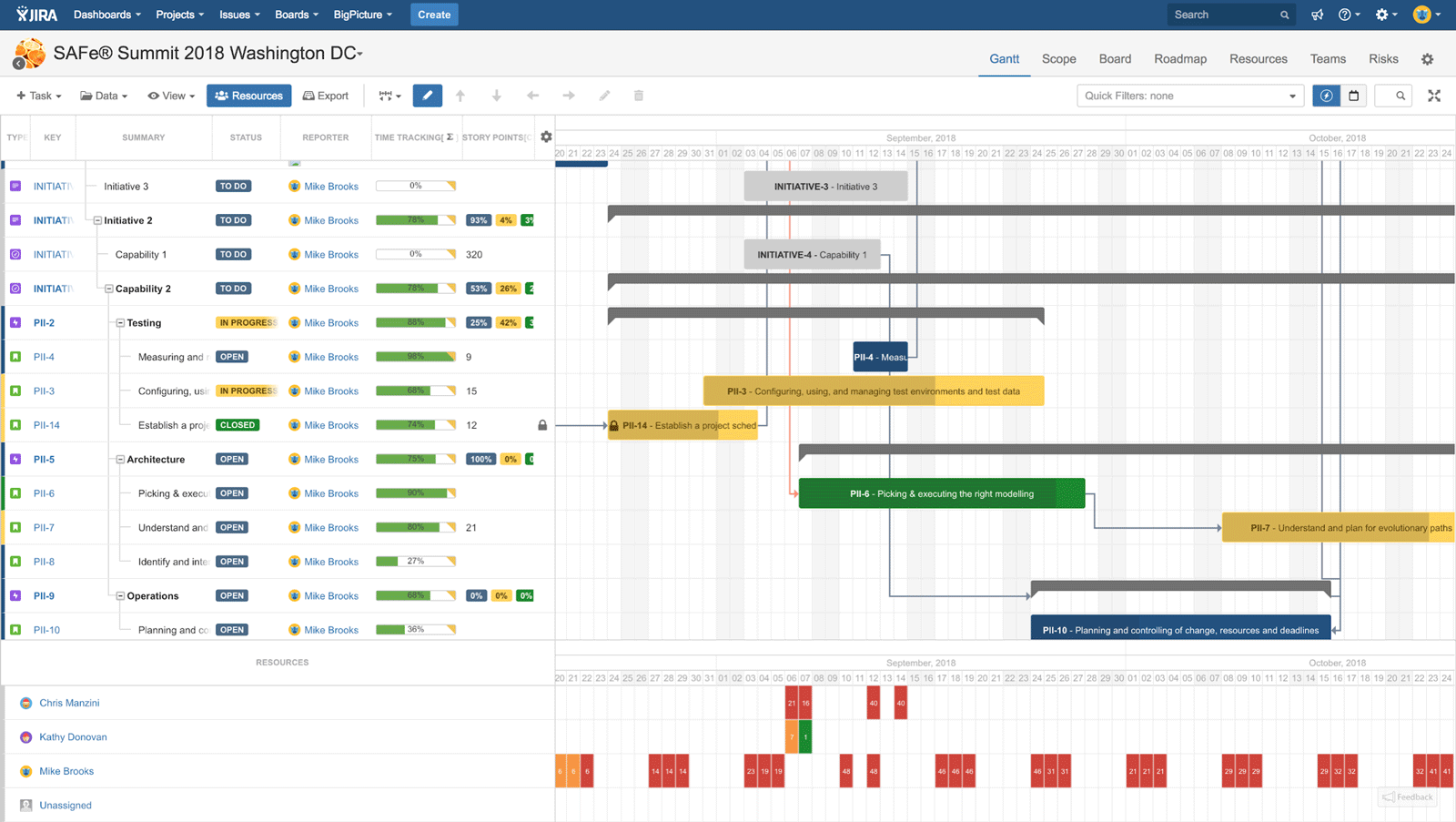Toggle the Resources panel button
Screen dimensions: 1456x822
248,95
